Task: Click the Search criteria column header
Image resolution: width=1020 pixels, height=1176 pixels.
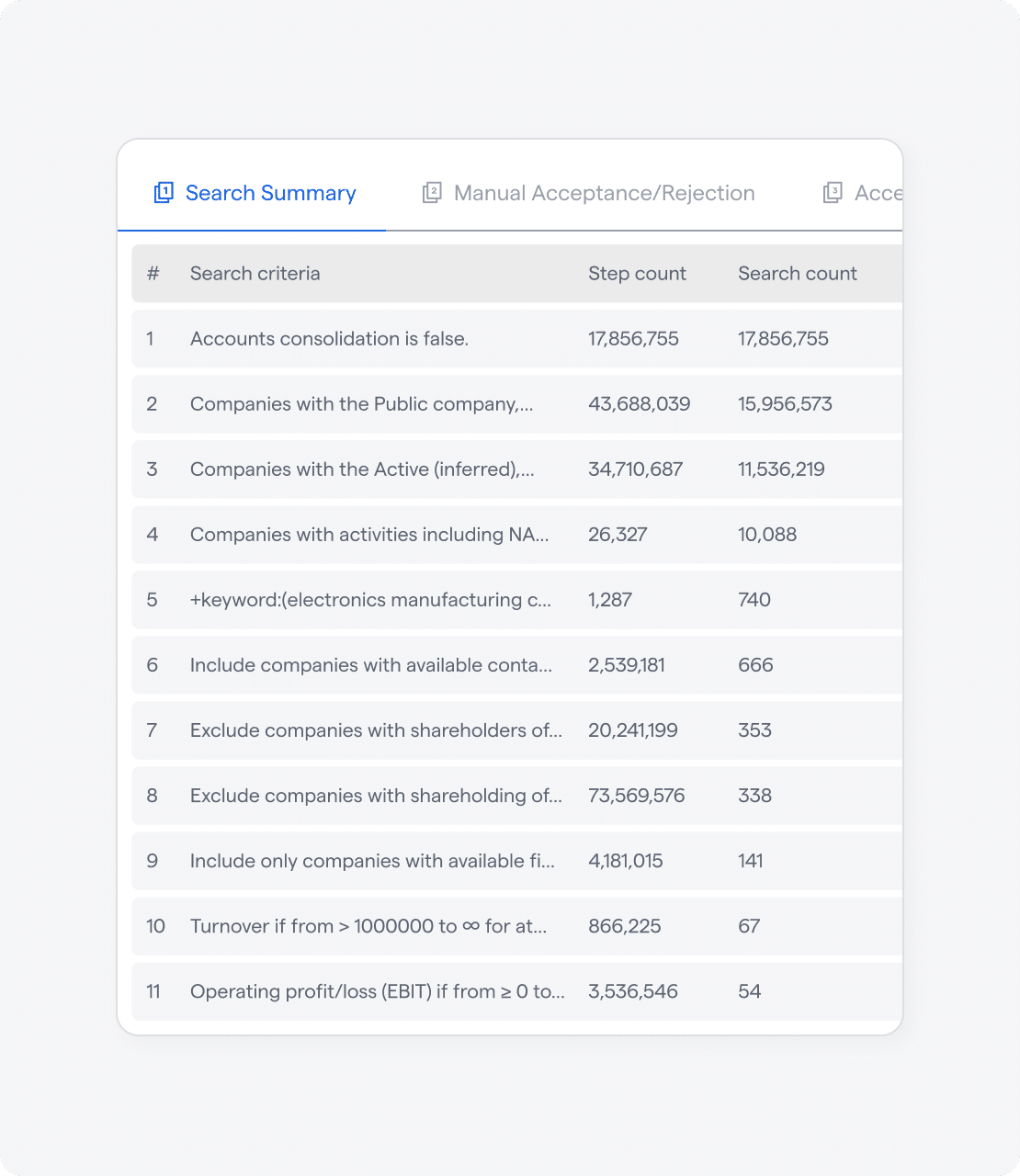Action: pyautogui.click(x=255, y=274)
